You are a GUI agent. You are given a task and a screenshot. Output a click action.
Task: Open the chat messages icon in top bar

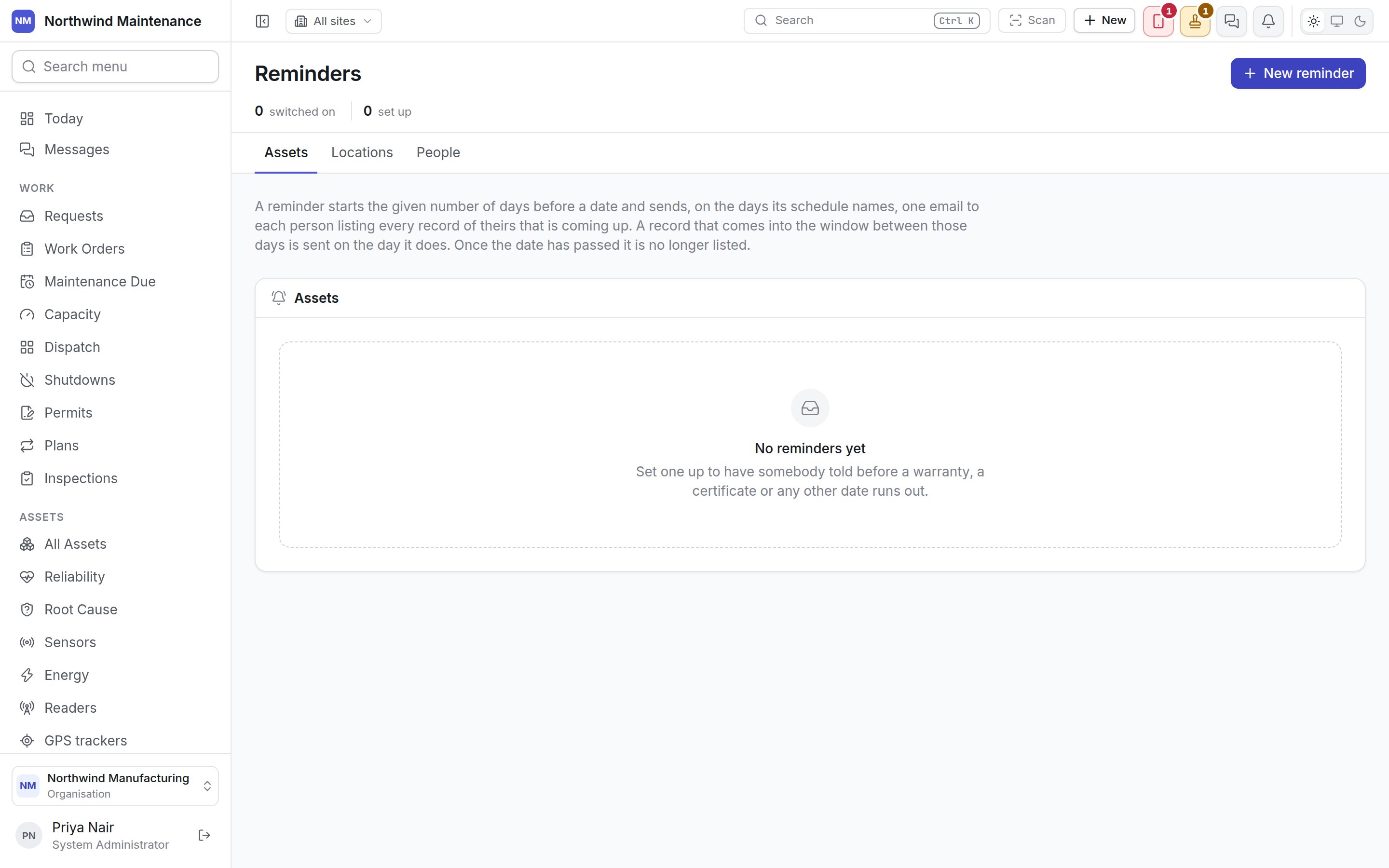(x=1232, y=21)
